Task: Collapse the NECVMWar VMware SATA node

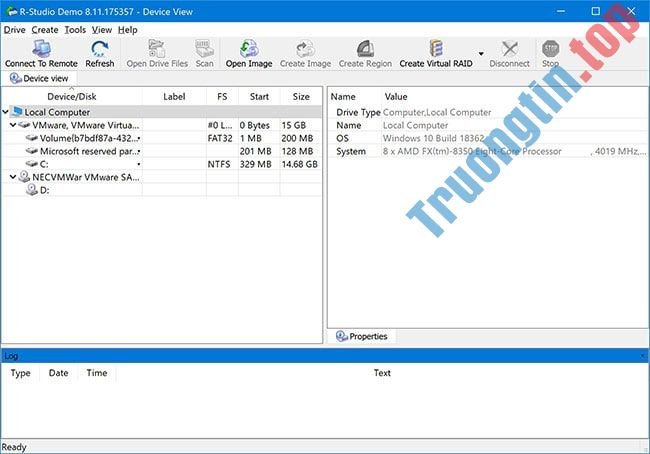Action: (x=12, y=176)
